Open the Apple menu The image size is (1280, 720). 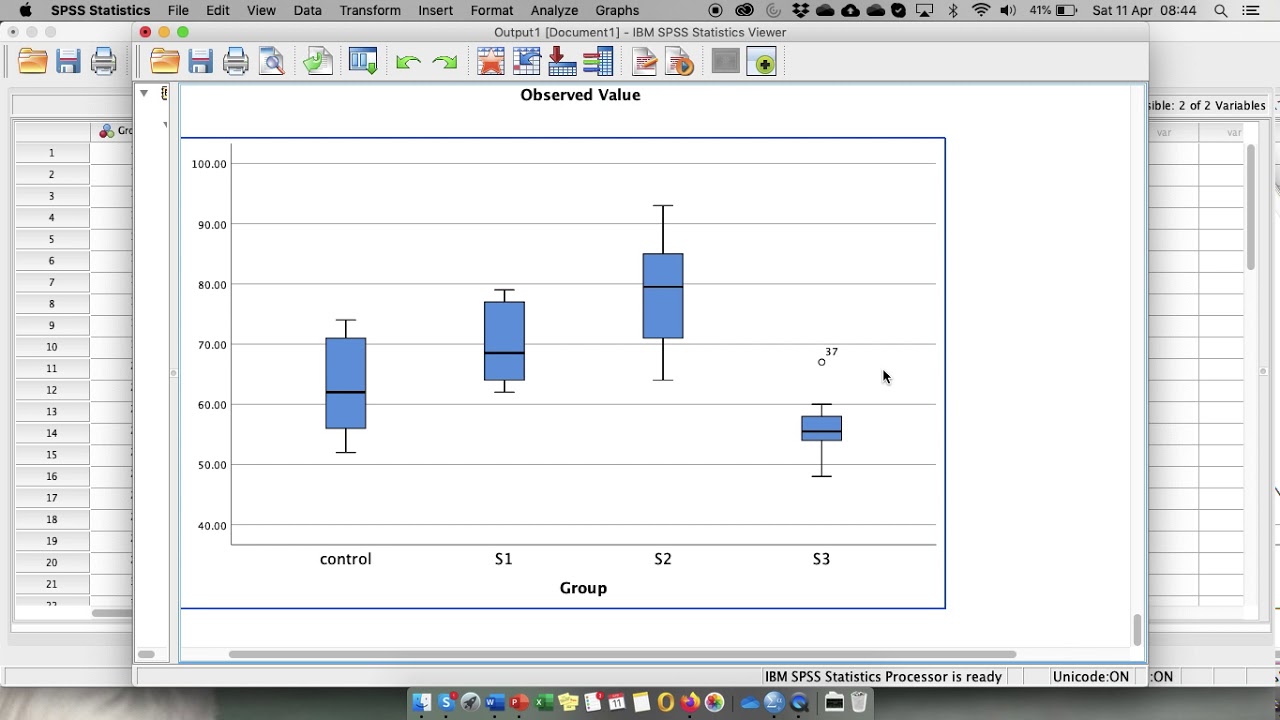pos(25,10)
